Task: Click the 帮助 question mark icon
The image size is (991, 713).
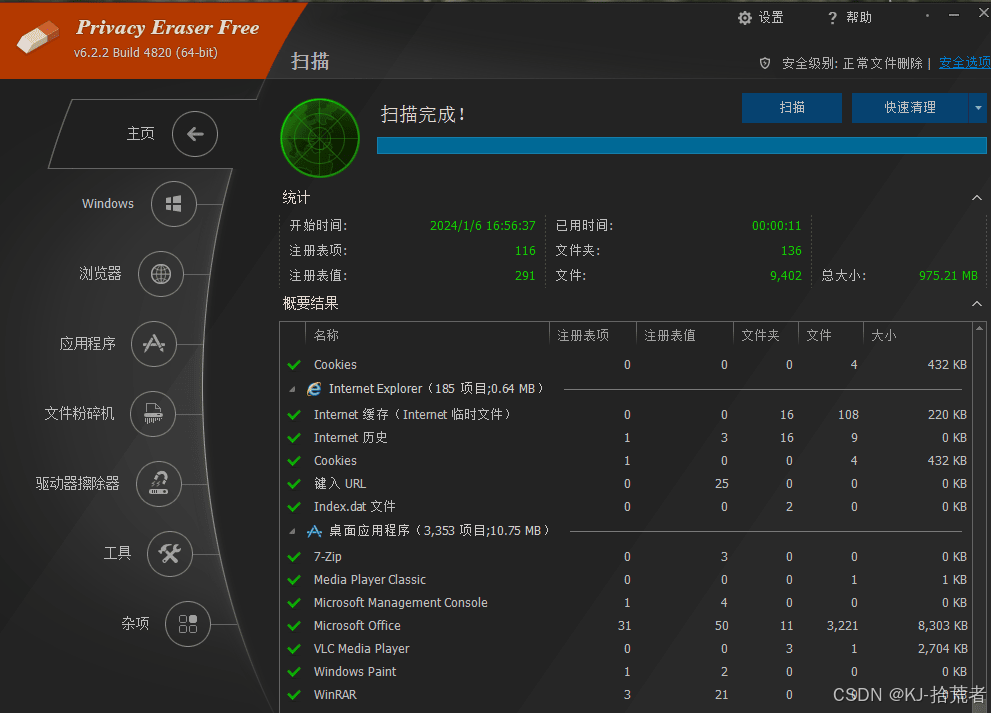Action: pos(832,18)
